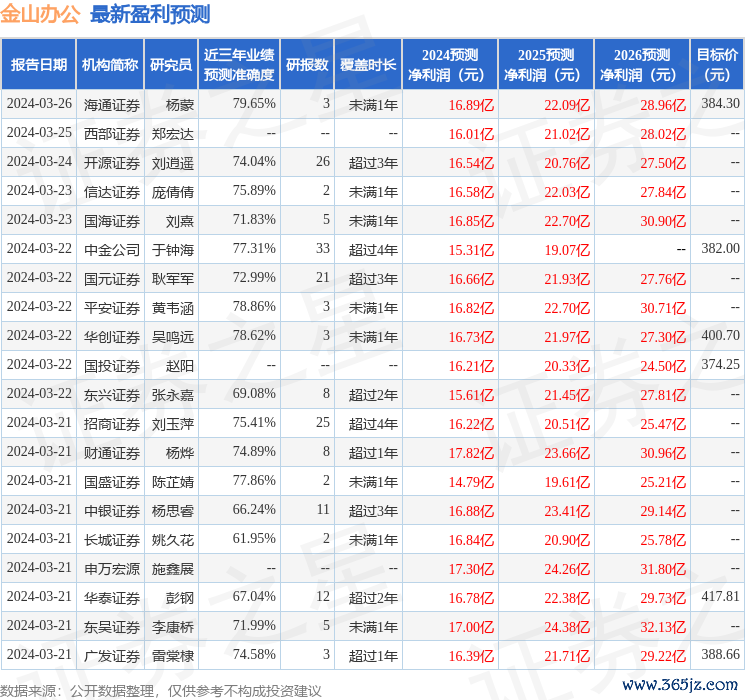
Task: Click accuracy value 66.24%
Action: click(254, 509)
